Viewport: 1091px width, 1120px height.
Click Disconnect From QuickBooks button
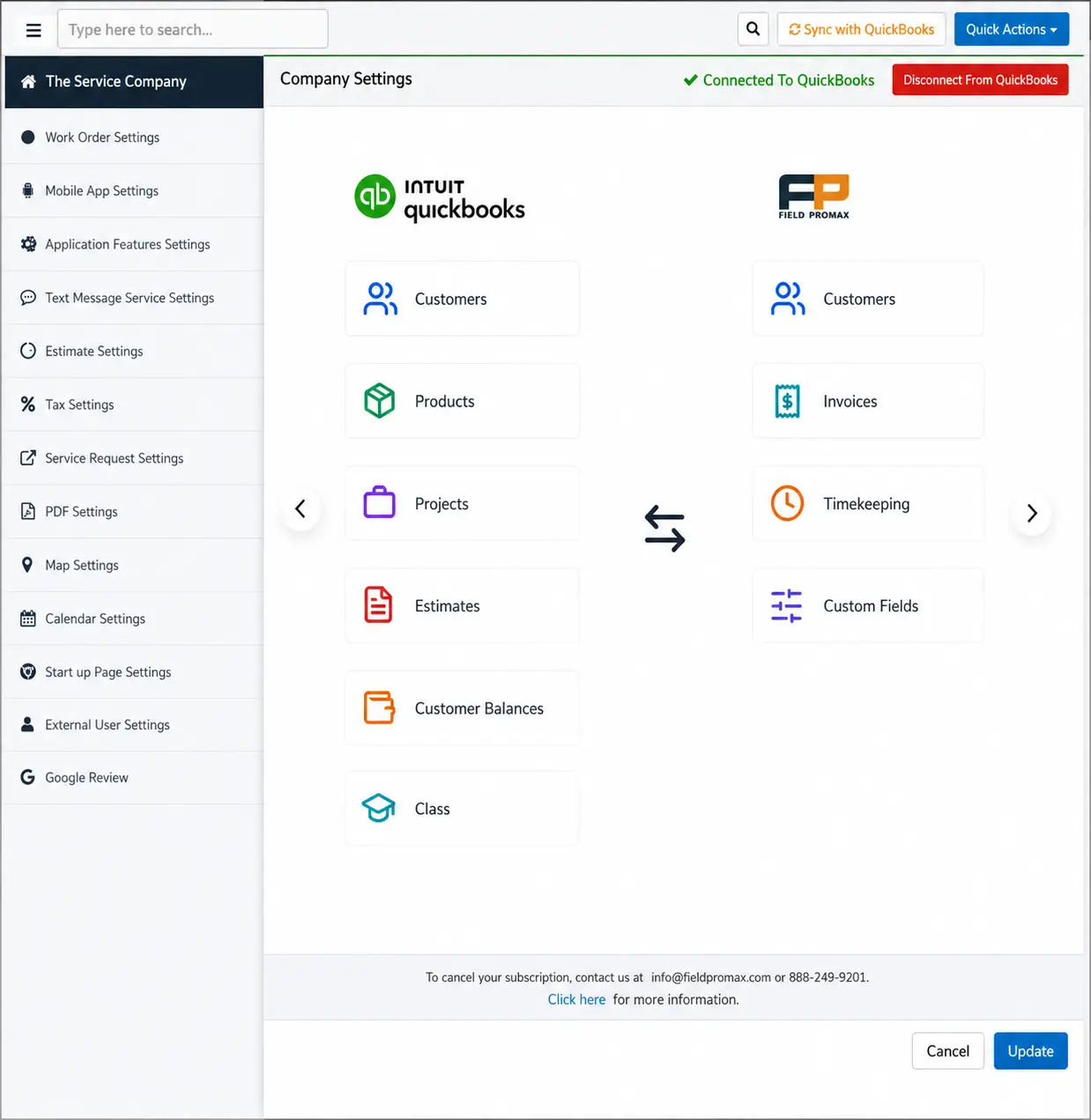(x=980, y=79)
